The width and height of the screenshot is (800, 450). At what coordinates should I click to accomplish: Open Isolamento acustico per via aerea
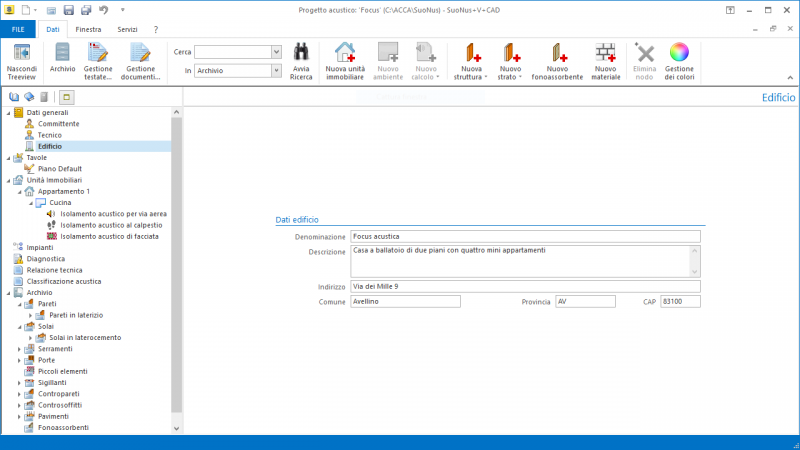(113, 214)
